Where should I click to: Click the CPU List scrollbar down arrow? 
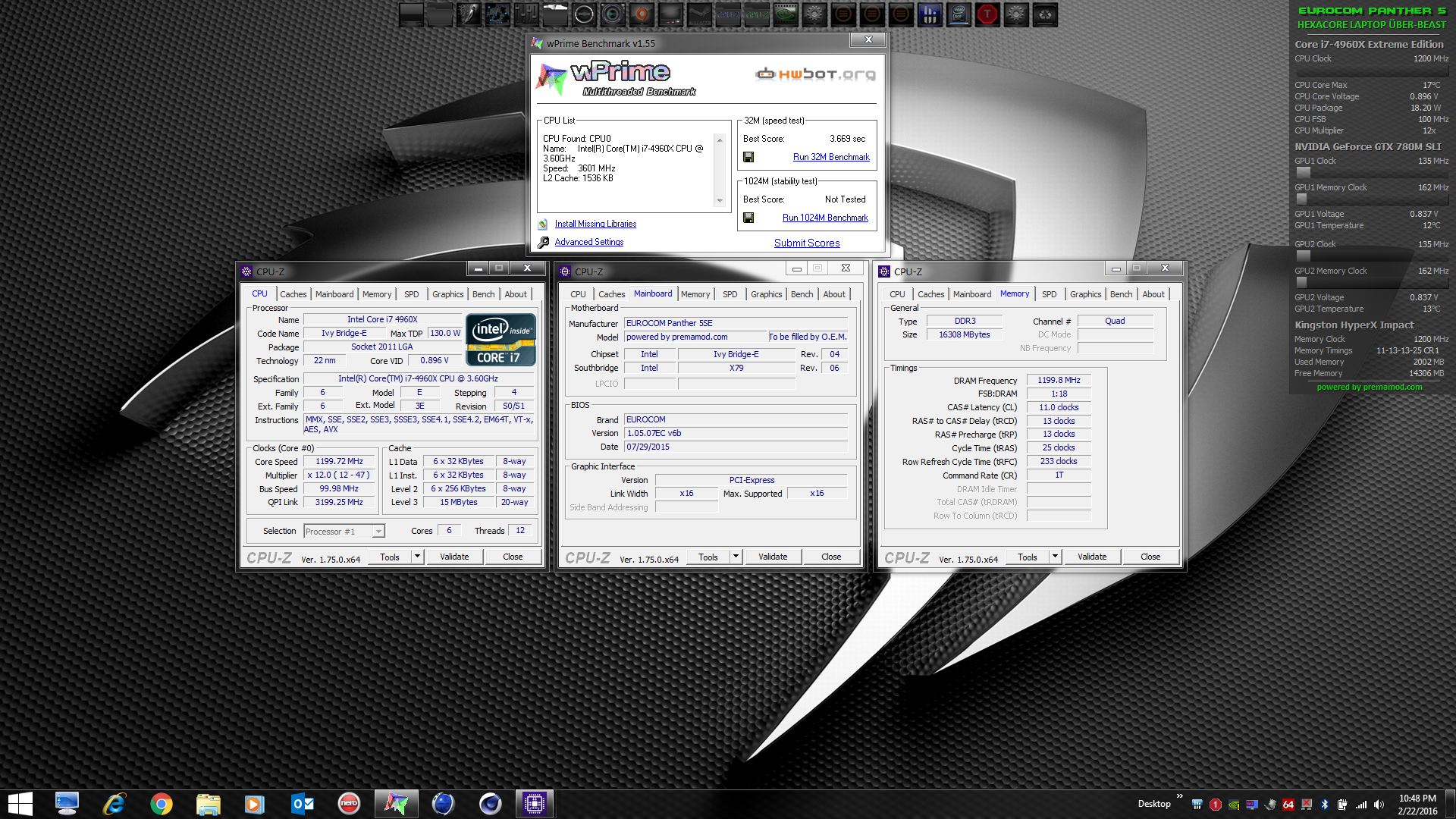tap(720, 201)
